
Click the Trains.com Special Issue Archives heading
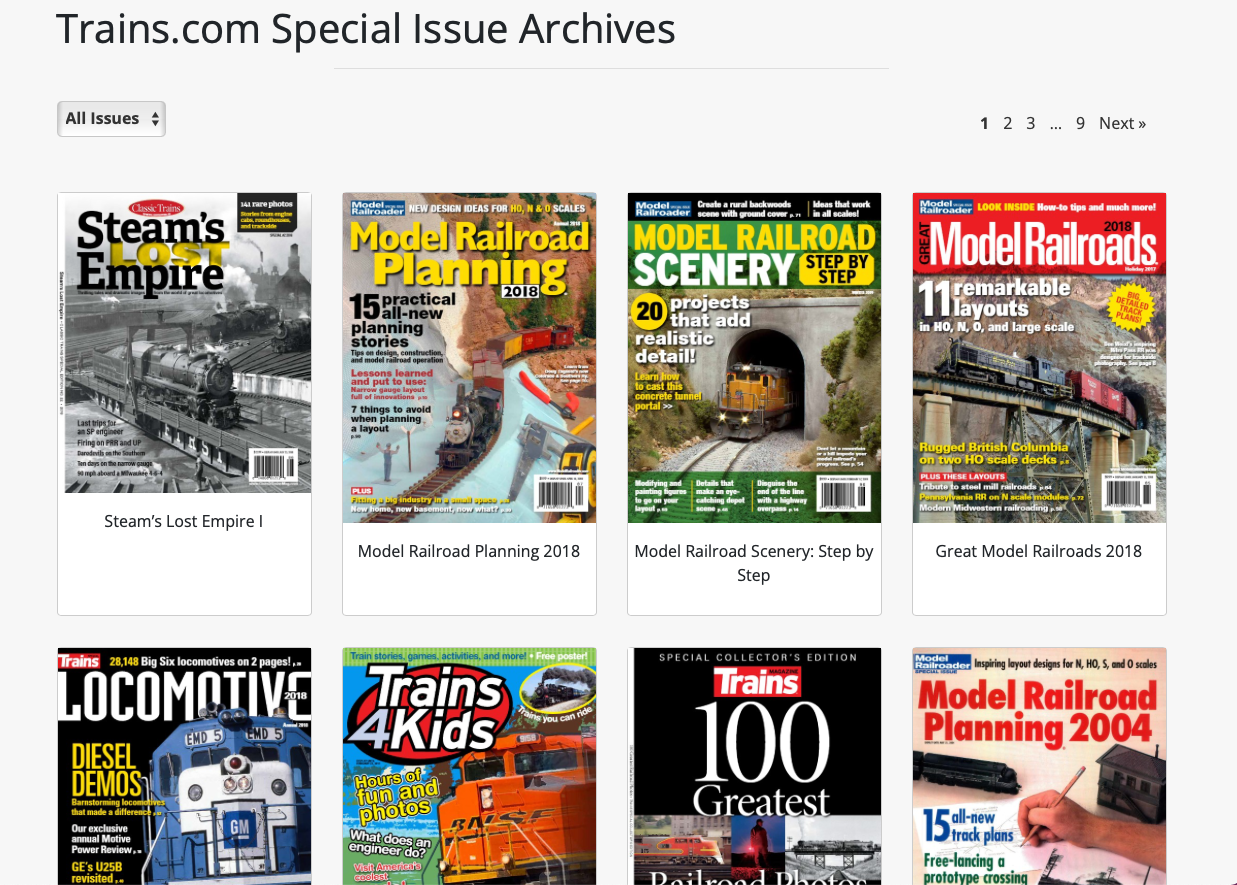(x=366, y=29)
